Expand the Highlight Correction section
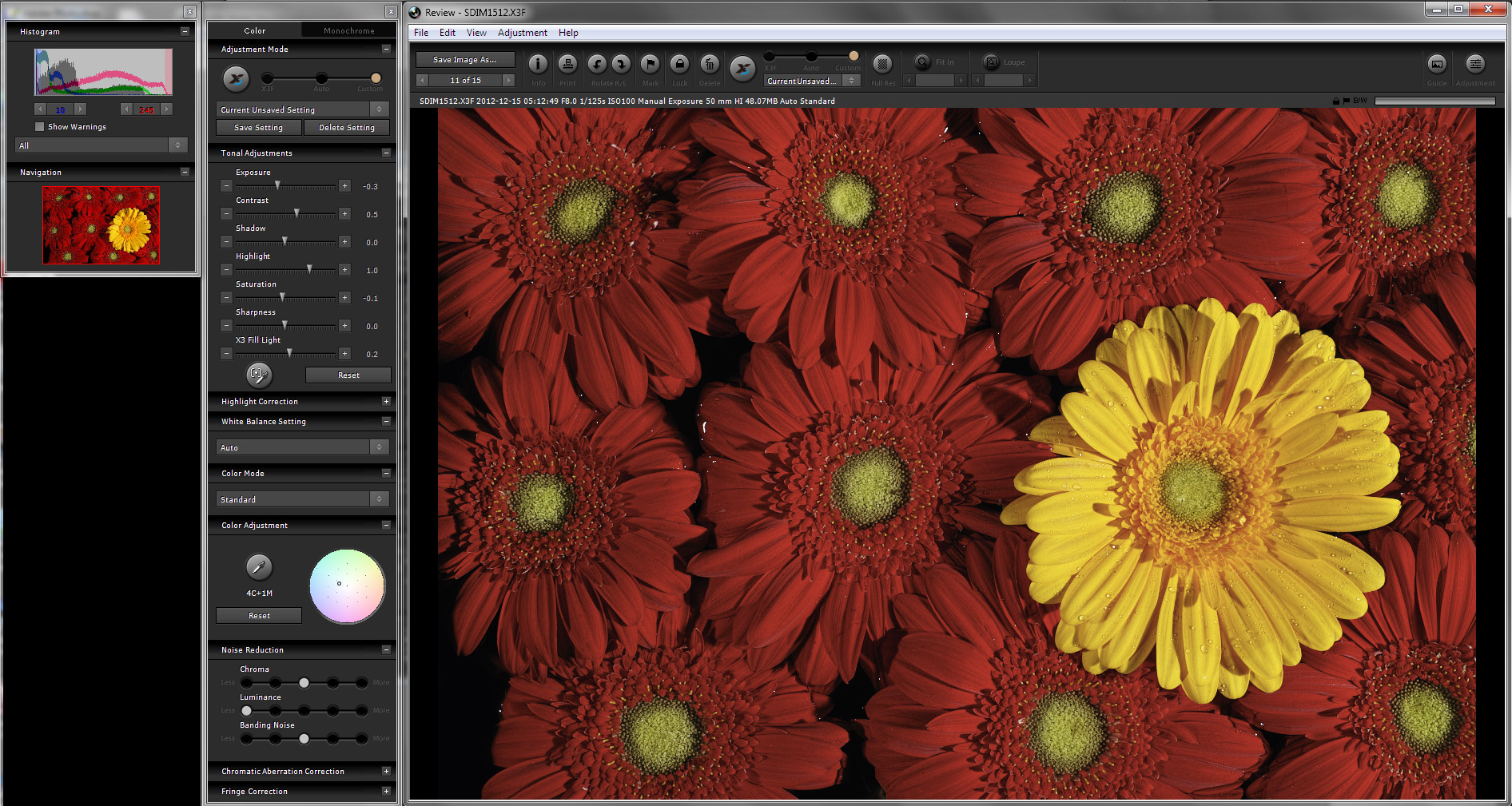This screenshot has height=806, width=1512. tap(386, 402)
